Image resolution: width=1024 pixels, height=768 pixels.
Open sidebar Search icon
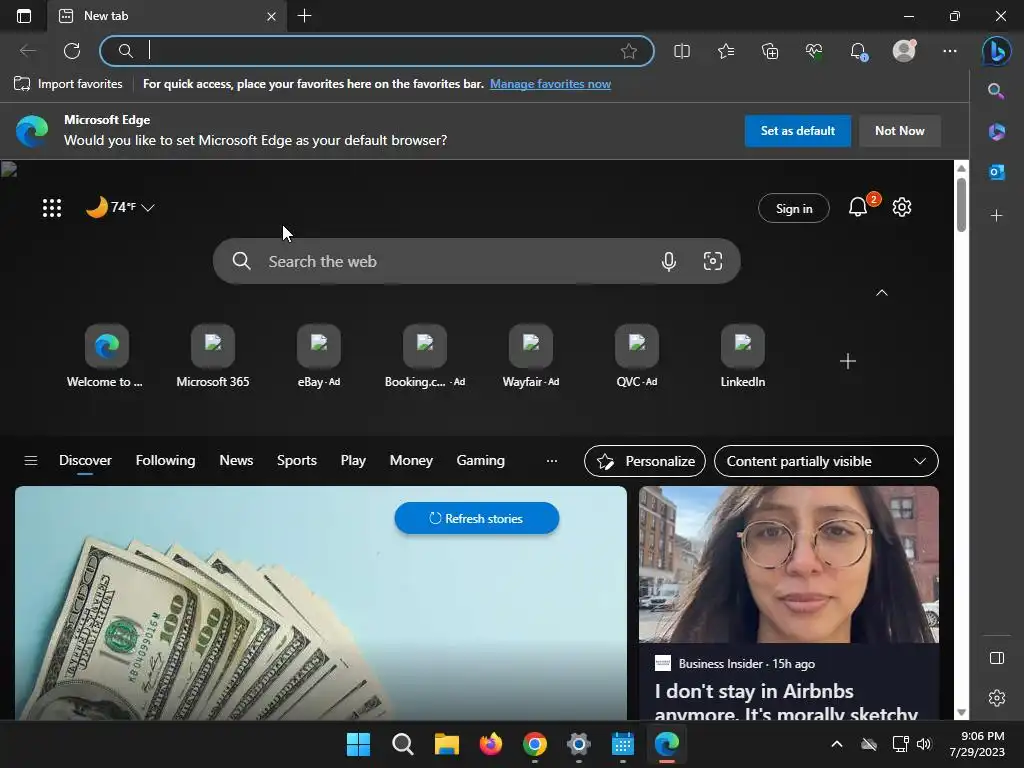click(996, 91)
